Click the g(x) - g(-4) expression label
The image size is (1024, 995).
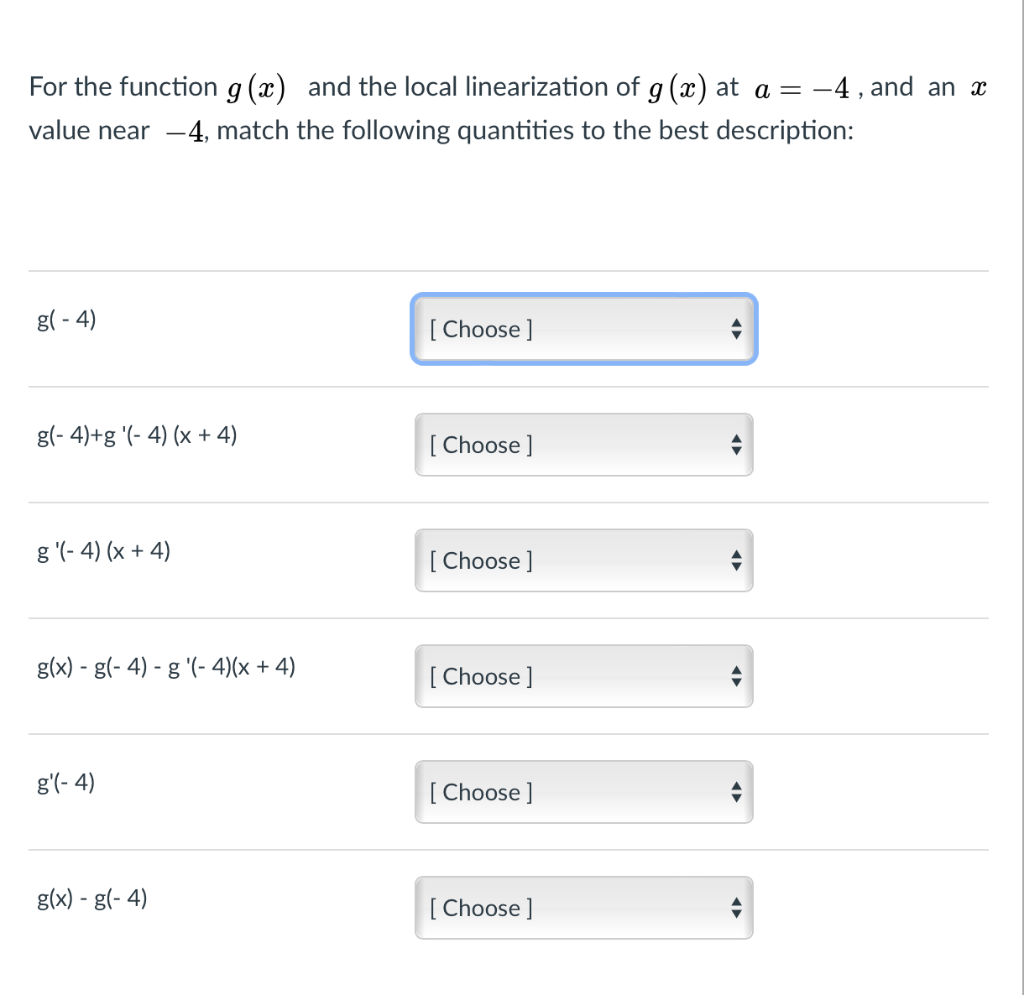pyautogui.click(x=90, y=898)
